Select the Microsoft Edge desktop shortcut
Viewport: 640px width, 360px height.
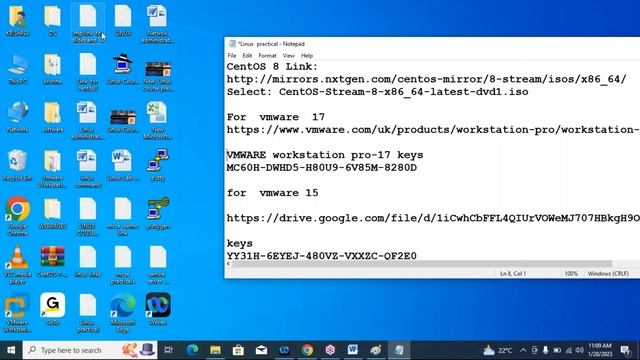pos(123,313)
